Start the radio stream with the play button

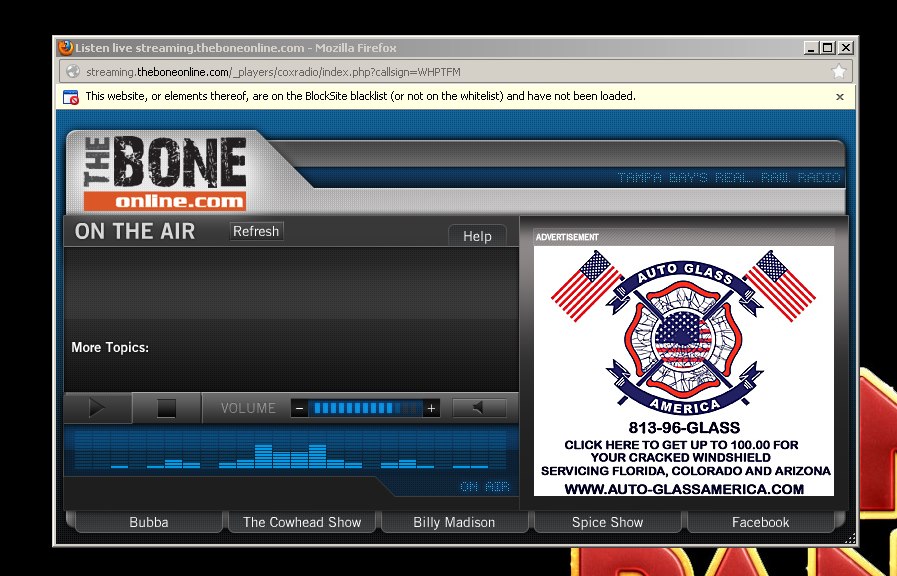(97, 408)
